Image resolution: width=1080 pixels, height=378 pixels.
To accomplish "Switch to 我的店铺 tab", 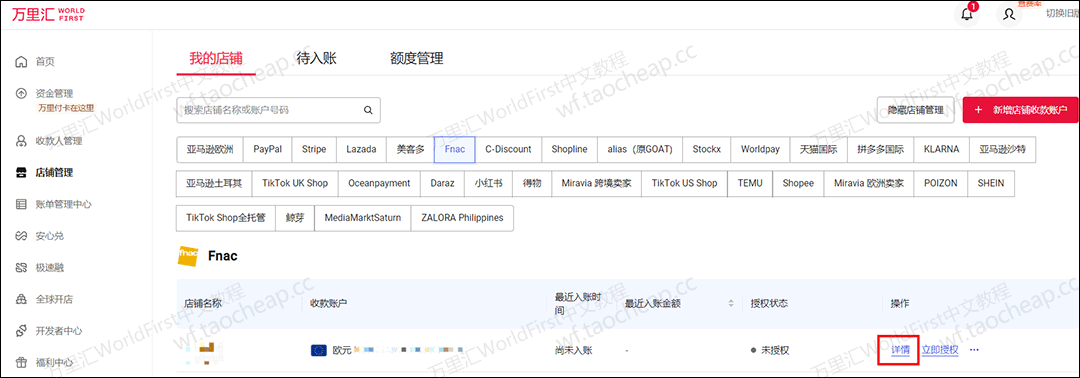I will click(216, 58).
